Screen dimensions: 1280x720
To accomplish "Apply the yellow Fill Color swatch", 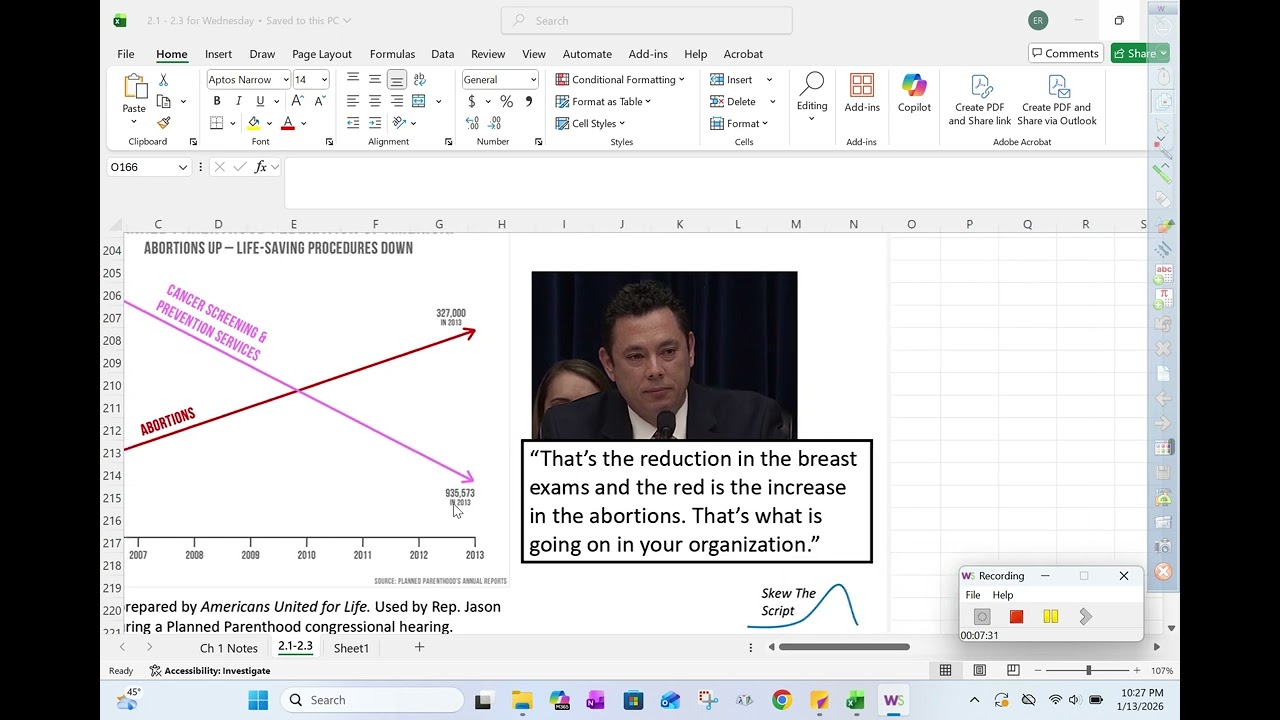I will [x=254, y=123].
